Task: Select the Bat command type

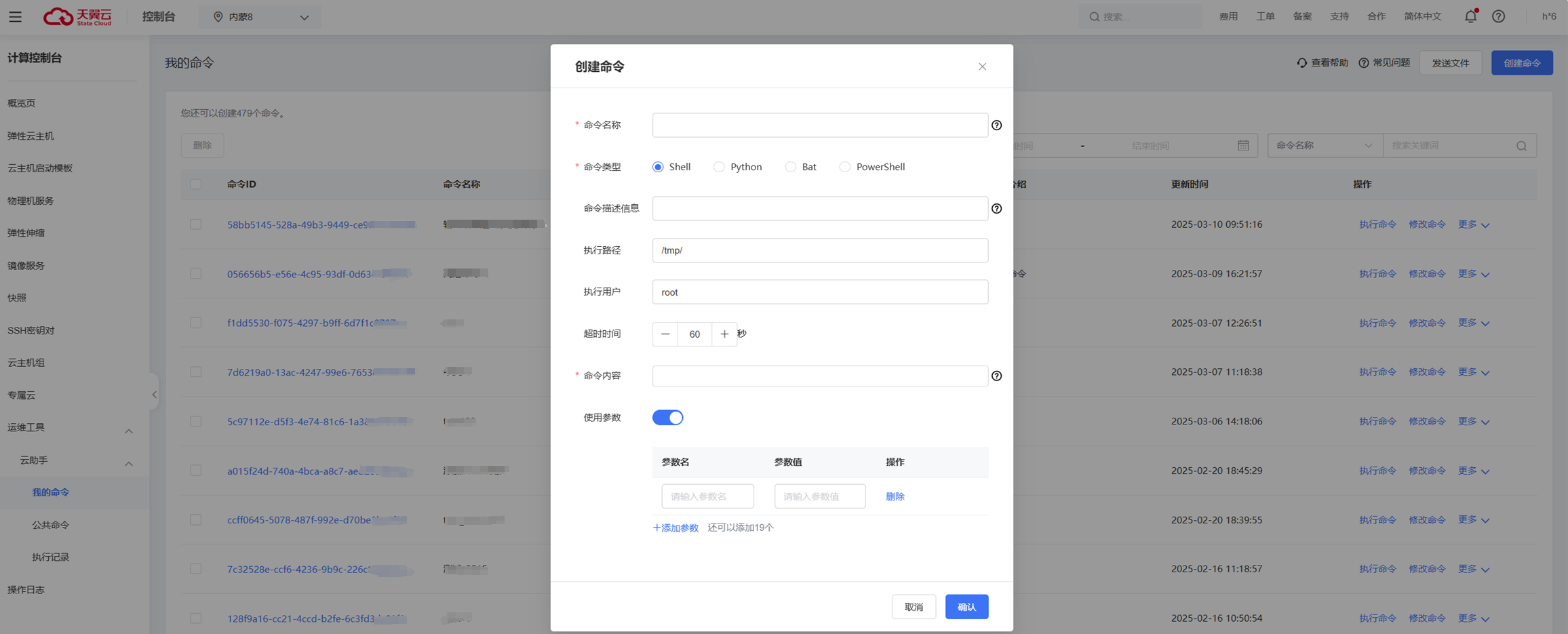Action: click(x=790, y=167)
